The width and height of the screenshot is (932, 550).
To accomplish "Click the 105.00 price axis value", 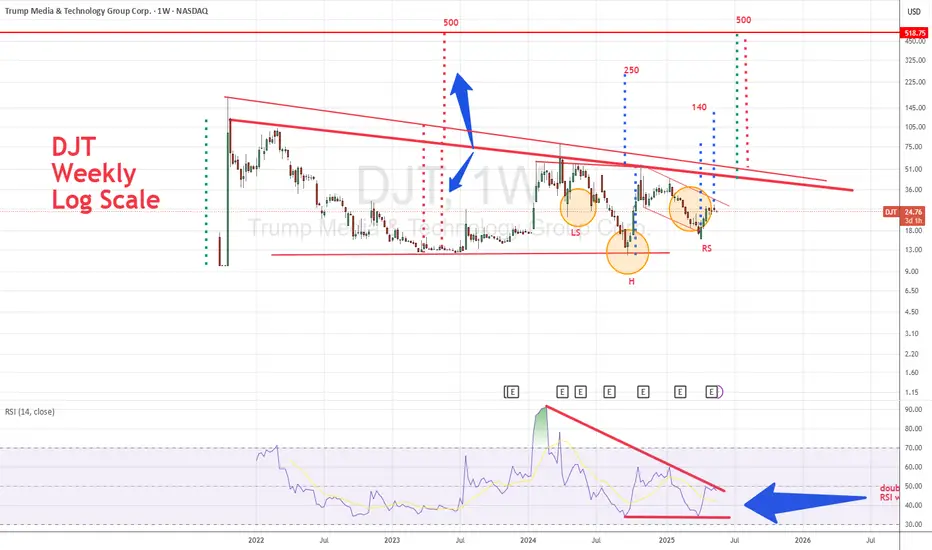I will (x=915, y=127).
